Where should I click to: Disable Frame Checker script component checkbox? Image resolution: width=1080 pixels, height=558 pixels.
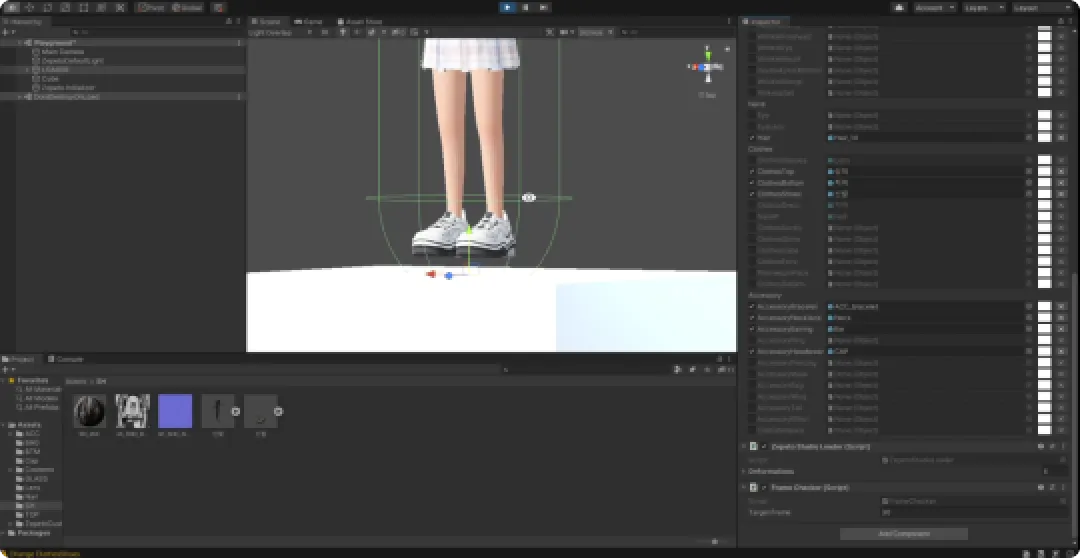click(764, 487)
